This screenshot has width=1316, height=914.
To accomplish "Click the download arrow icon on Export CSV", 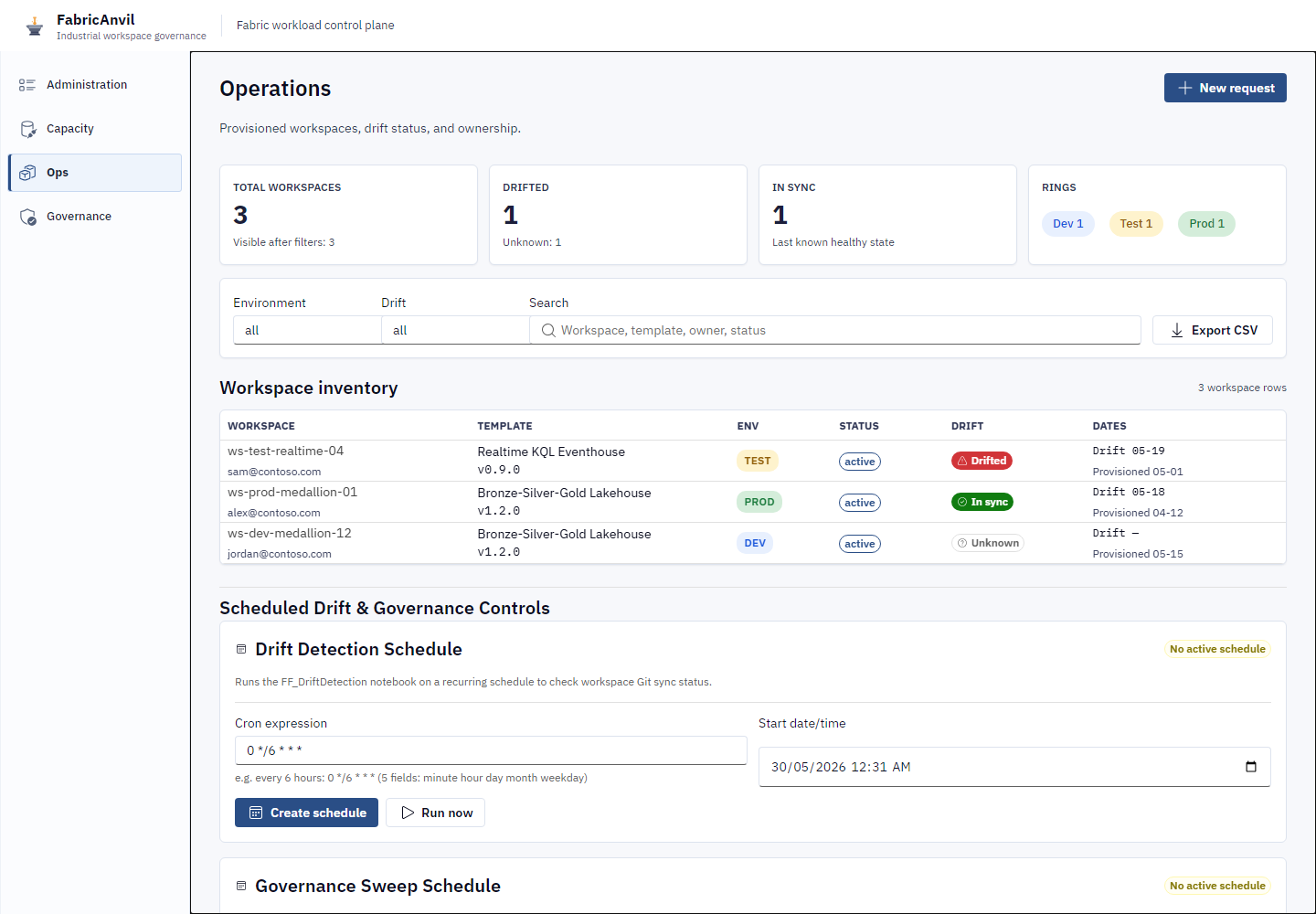I will click(x=1177, y=330).
